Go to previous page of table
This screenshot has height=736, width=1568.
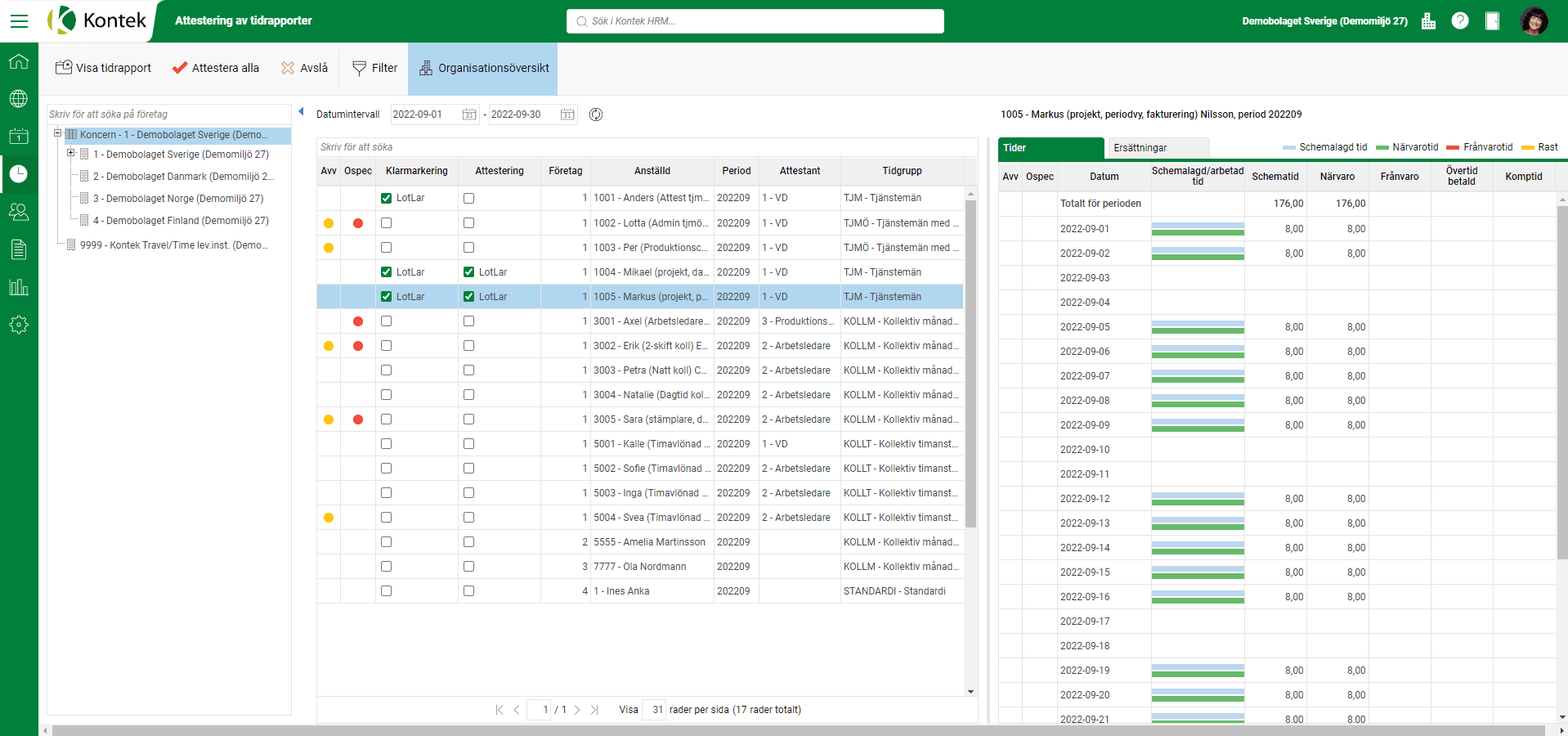pos(517,710)
